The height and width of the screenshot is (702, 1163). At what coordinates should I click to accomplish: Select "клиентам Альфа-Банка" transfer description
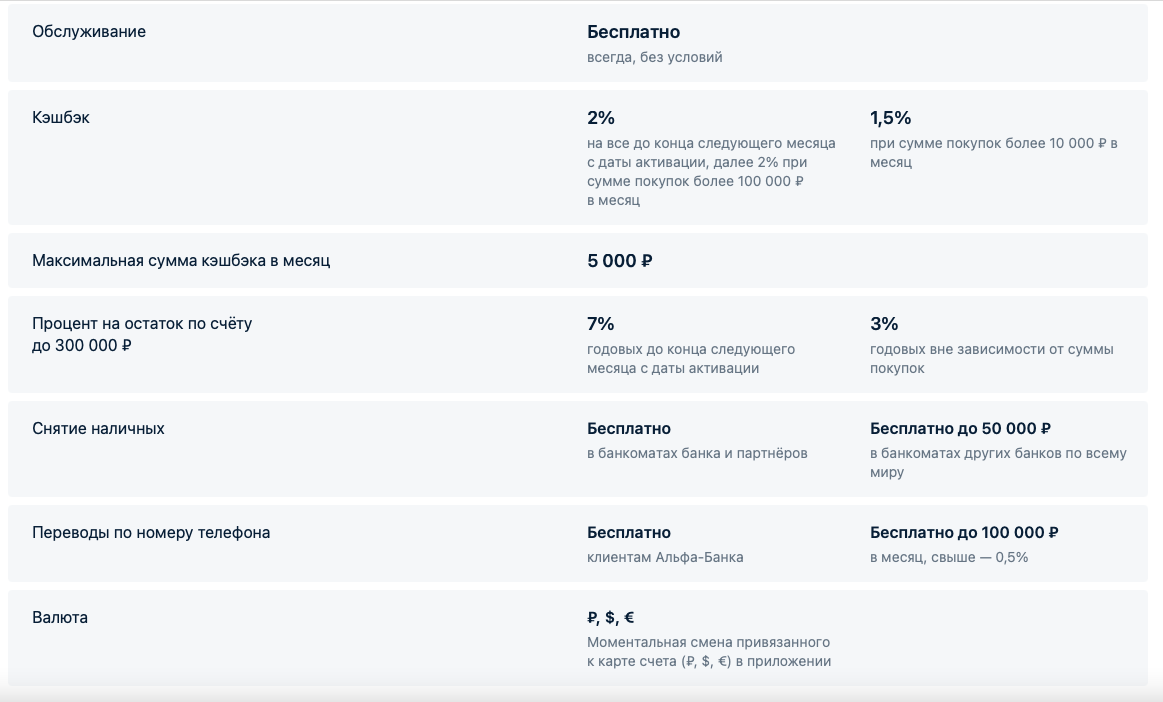tap(665, 557)
